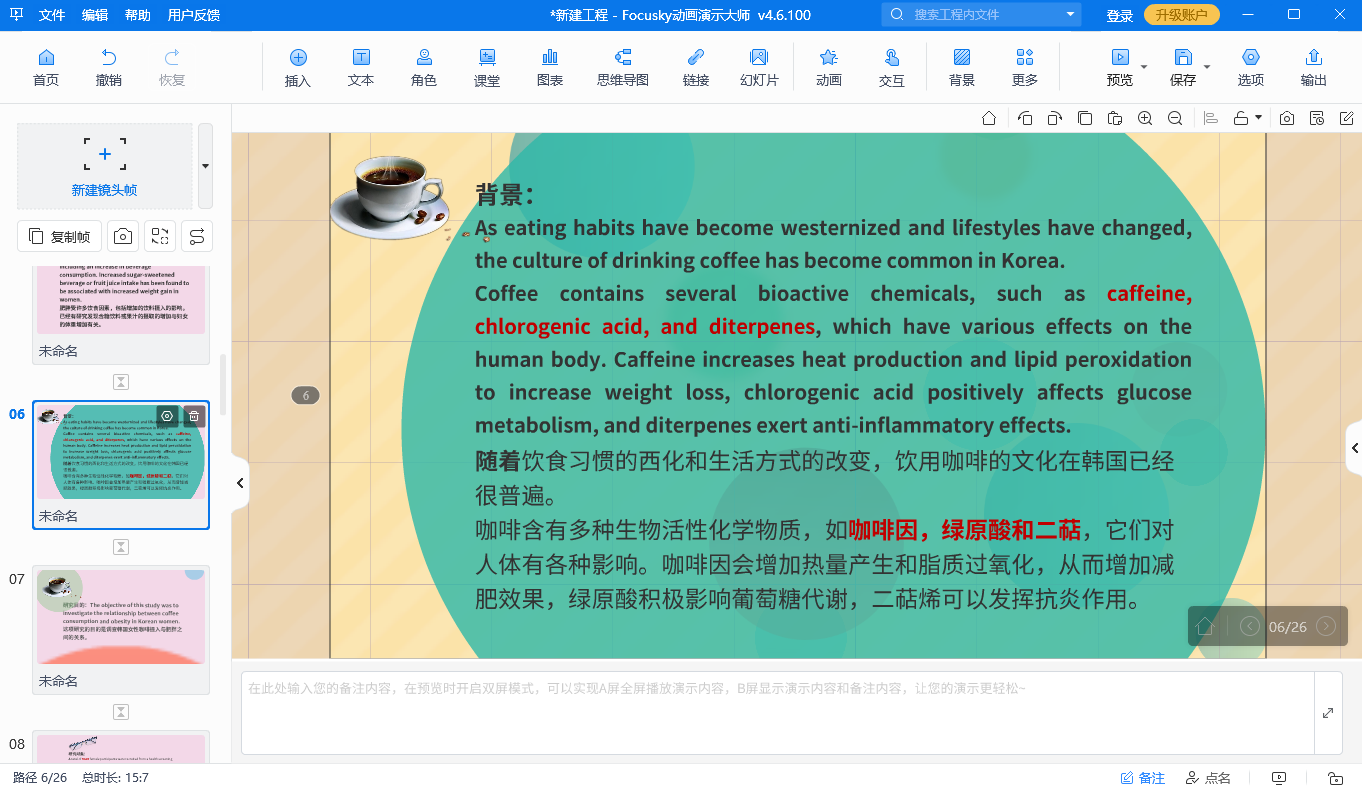The image size is (1362, 789).
Task: Click the notes input text area
Action: click(x=777, y=713)
